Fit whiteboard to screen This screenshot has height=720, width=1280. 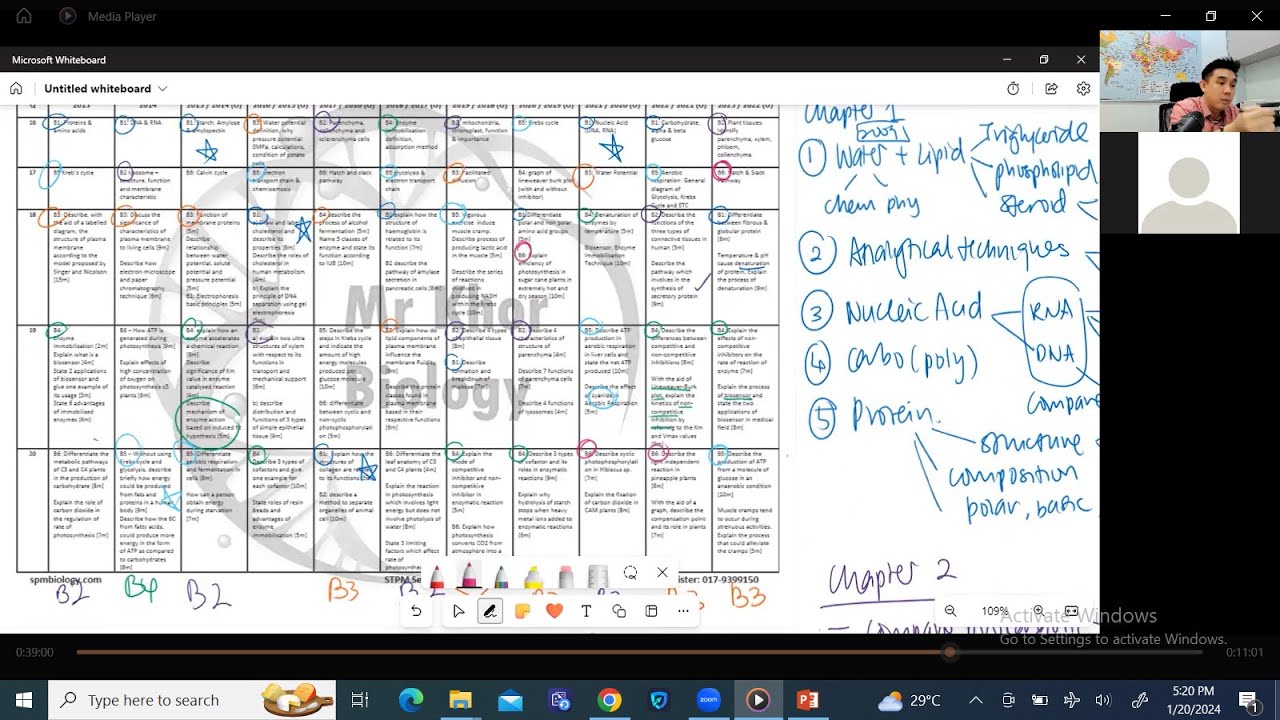tap(1071, 611)
